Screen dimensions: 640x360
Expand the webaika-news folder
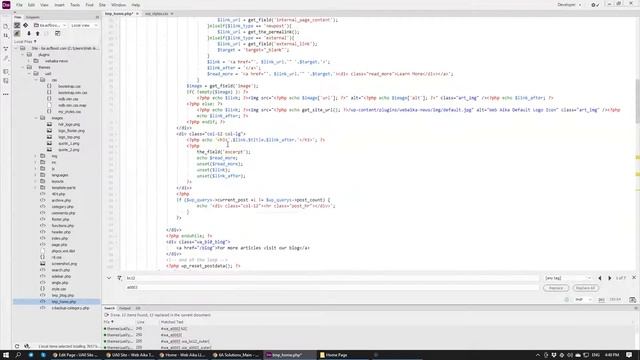(29, 61)
